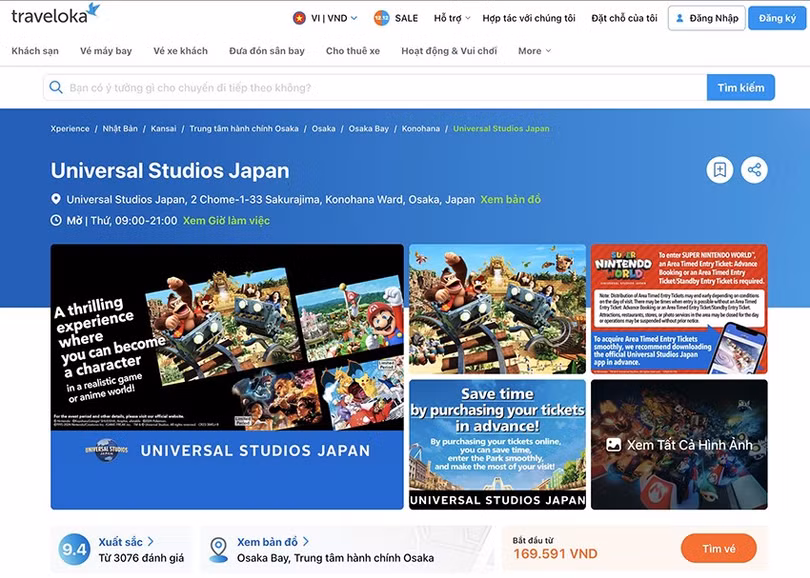Image resolution: width=810 pixels, height=578 pixels.
Task: Go to Osaka breadcrumb
Action: pyautogui.click(x=323, y=129)
